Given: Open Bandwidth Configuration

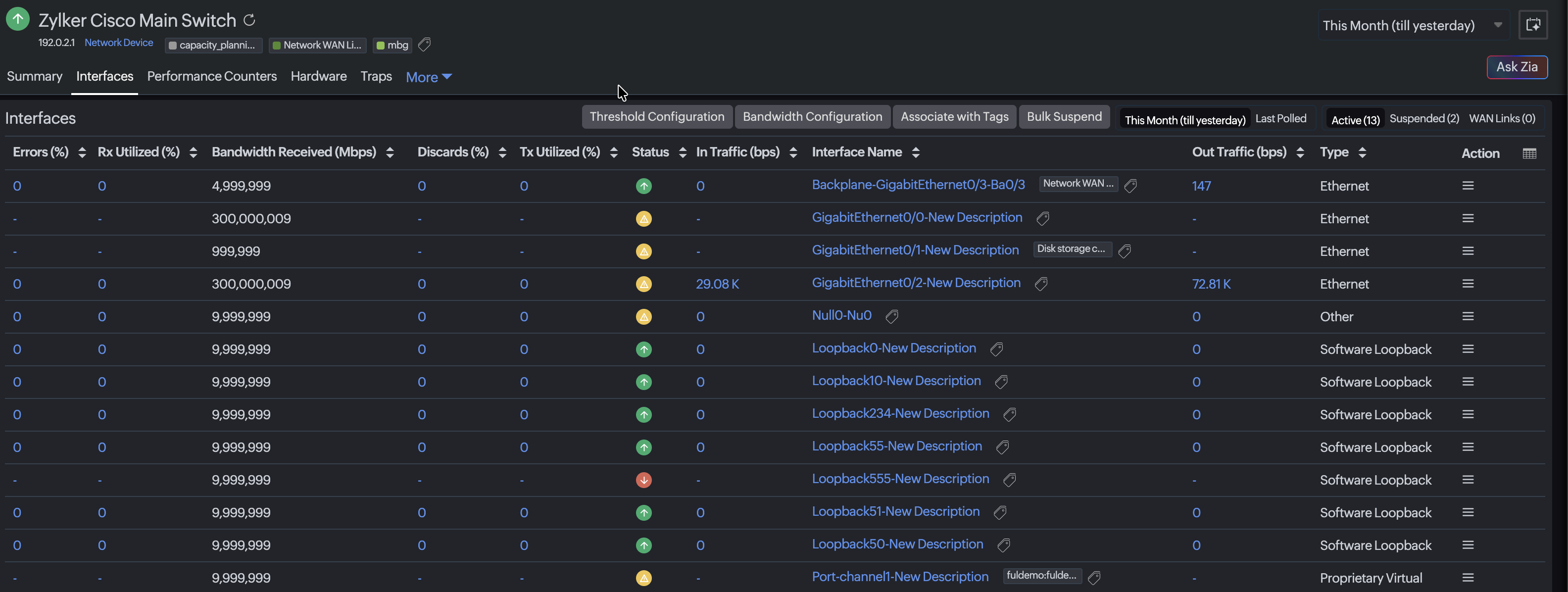Looking at the screenshot, I should (812, 117).
